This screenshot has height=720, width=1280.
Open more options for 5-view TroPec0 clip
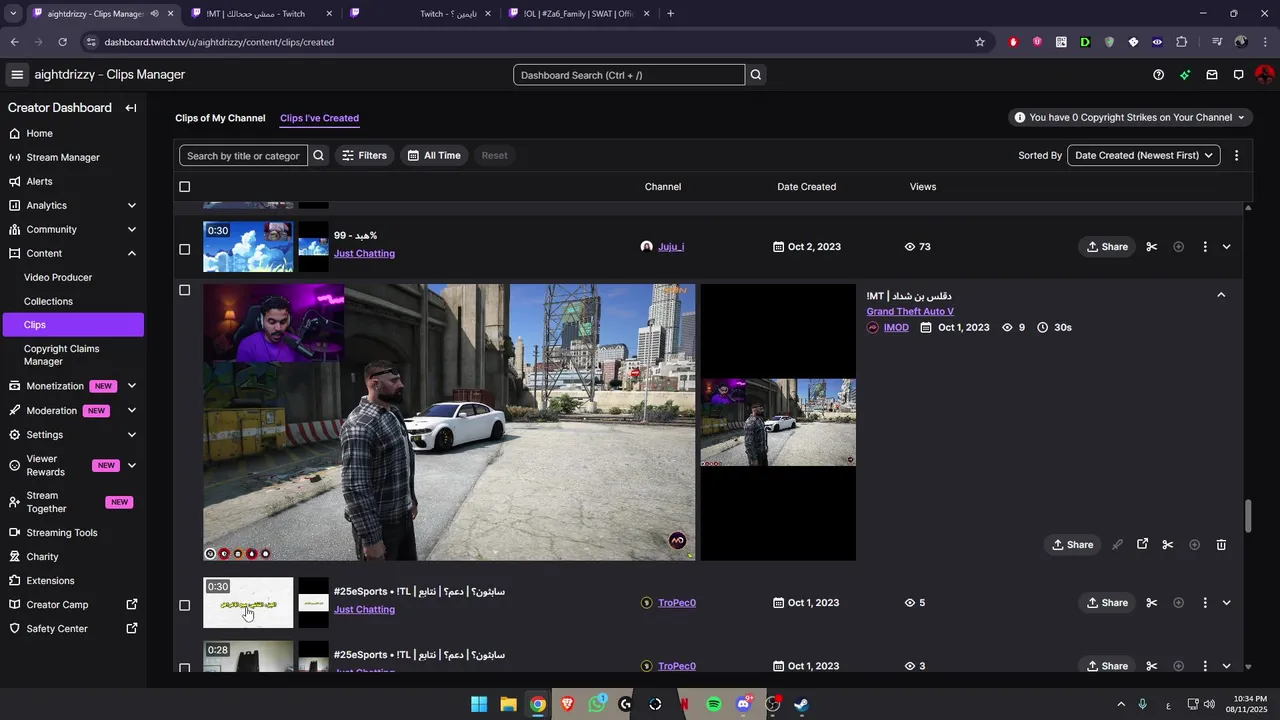(1205, 603)
